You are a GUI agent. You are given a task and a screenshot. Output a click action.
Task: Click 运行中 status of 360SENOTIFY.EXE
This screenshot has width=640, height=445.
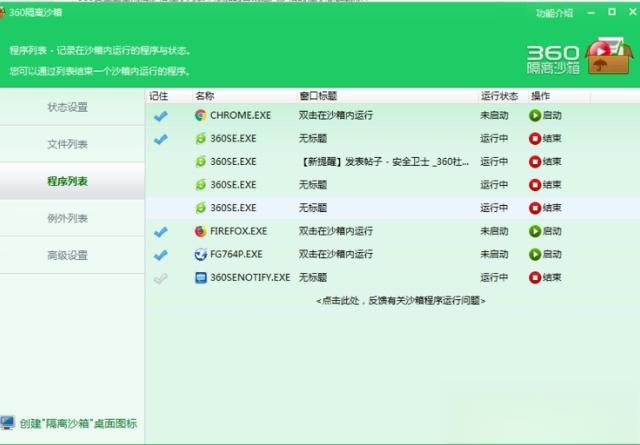coord(494,278)
